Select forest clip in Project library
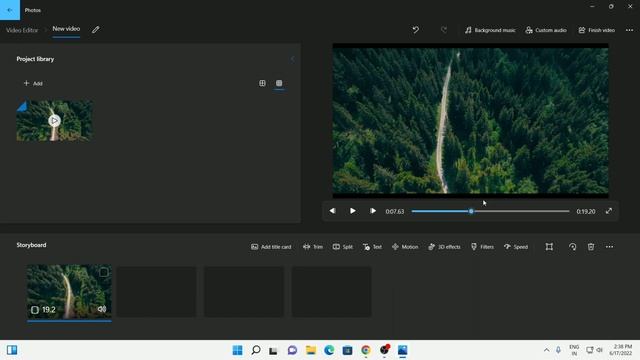The width and height of the screenshot is (640, 360). pos(54,121)
